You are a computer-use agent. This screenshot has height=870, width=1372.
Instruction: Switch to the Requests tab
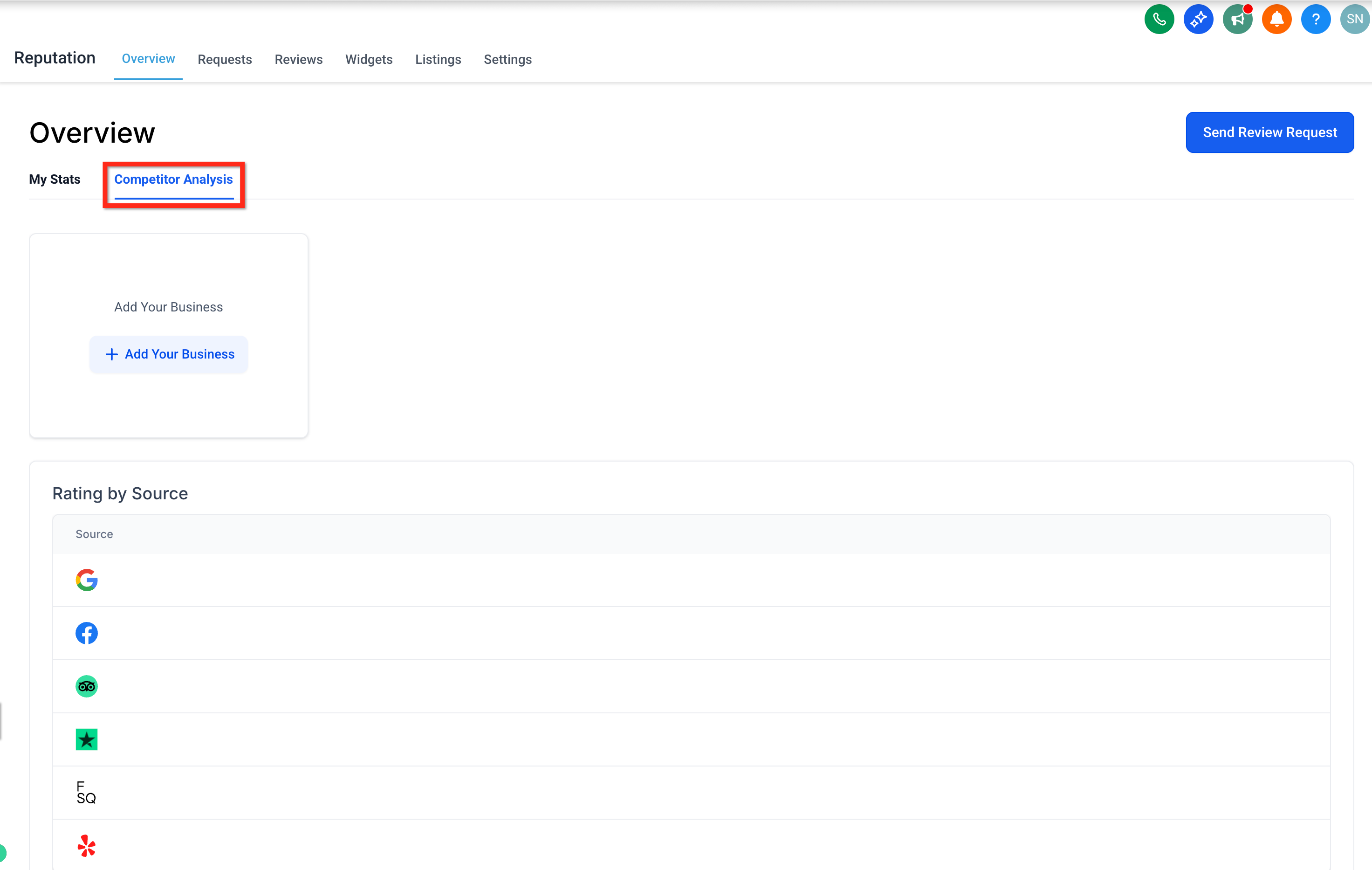(225, 59)
